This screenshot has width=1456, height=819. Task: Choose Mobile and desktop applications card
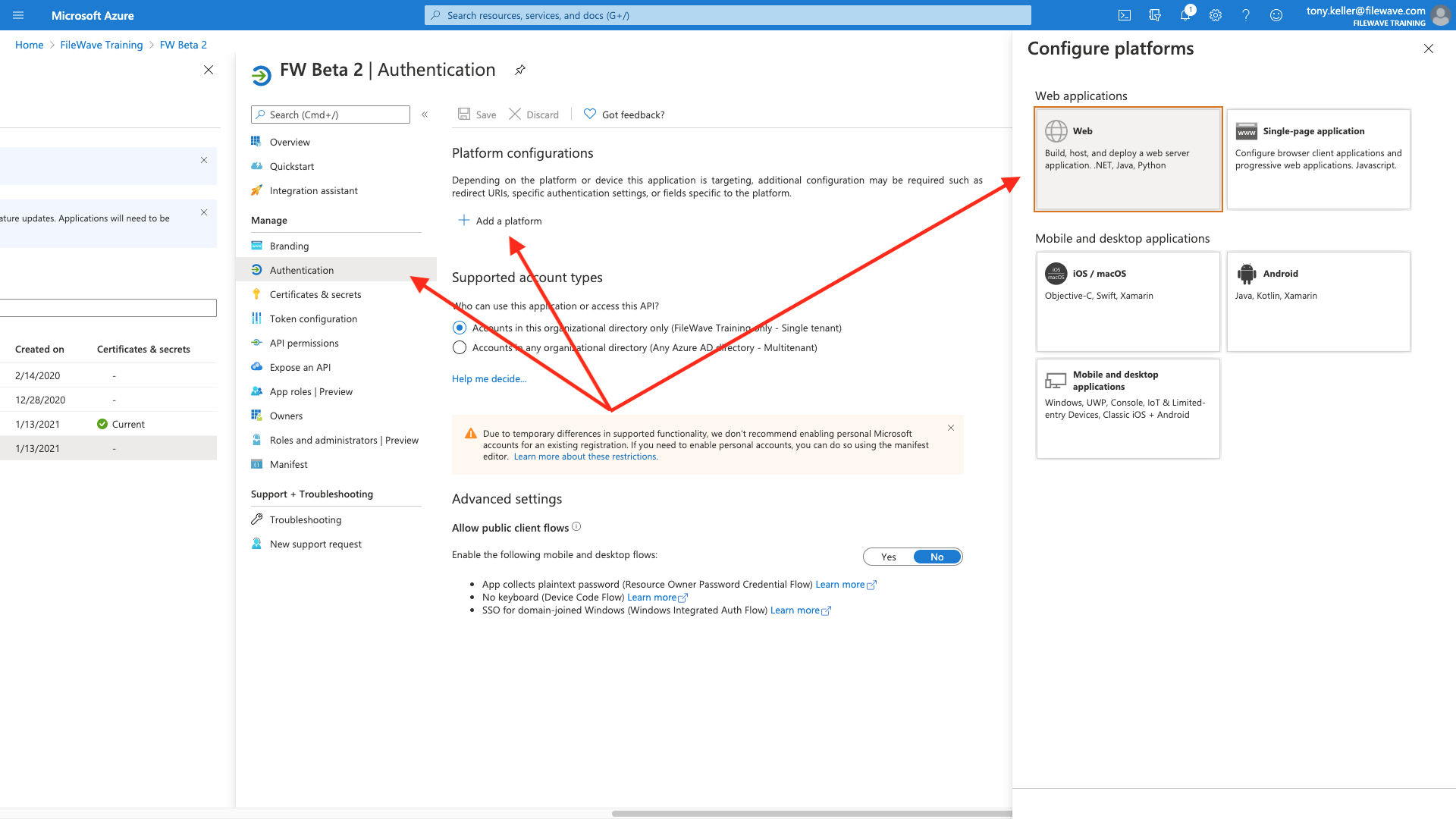coord(1128,409)
